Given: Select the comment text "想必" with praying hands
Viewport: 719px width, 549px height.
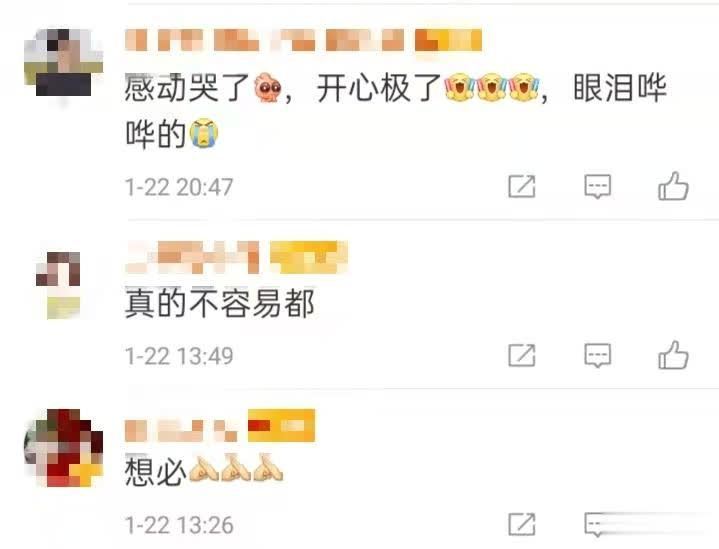Looking at the screenshot, I should click(x=204, y=470).
